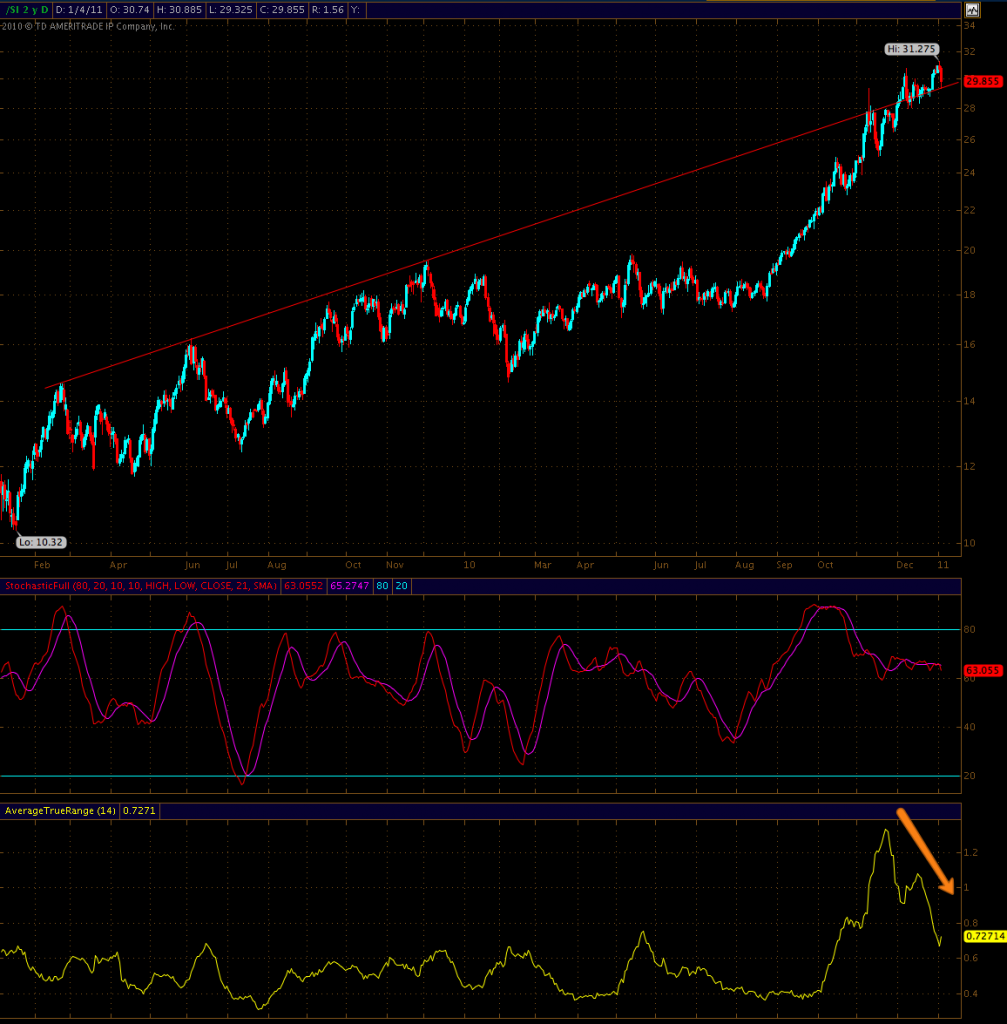The width and height of the screenshot is (1007, 1024).
Task: Click the D: 1/4/11 date field in header
Action: [78, 10]
